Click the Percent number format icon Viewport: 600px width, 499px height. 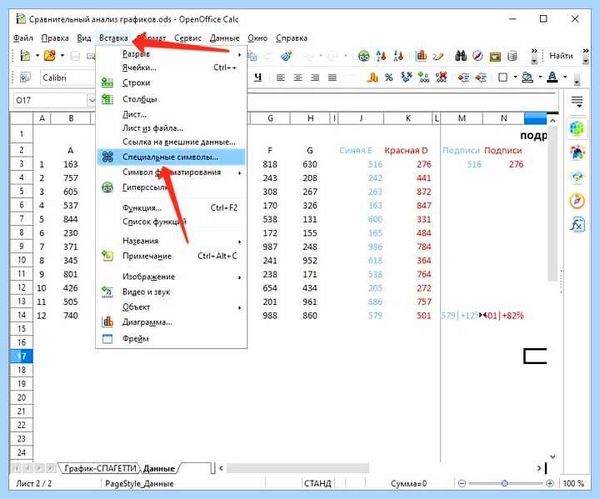tap(389, 78)
